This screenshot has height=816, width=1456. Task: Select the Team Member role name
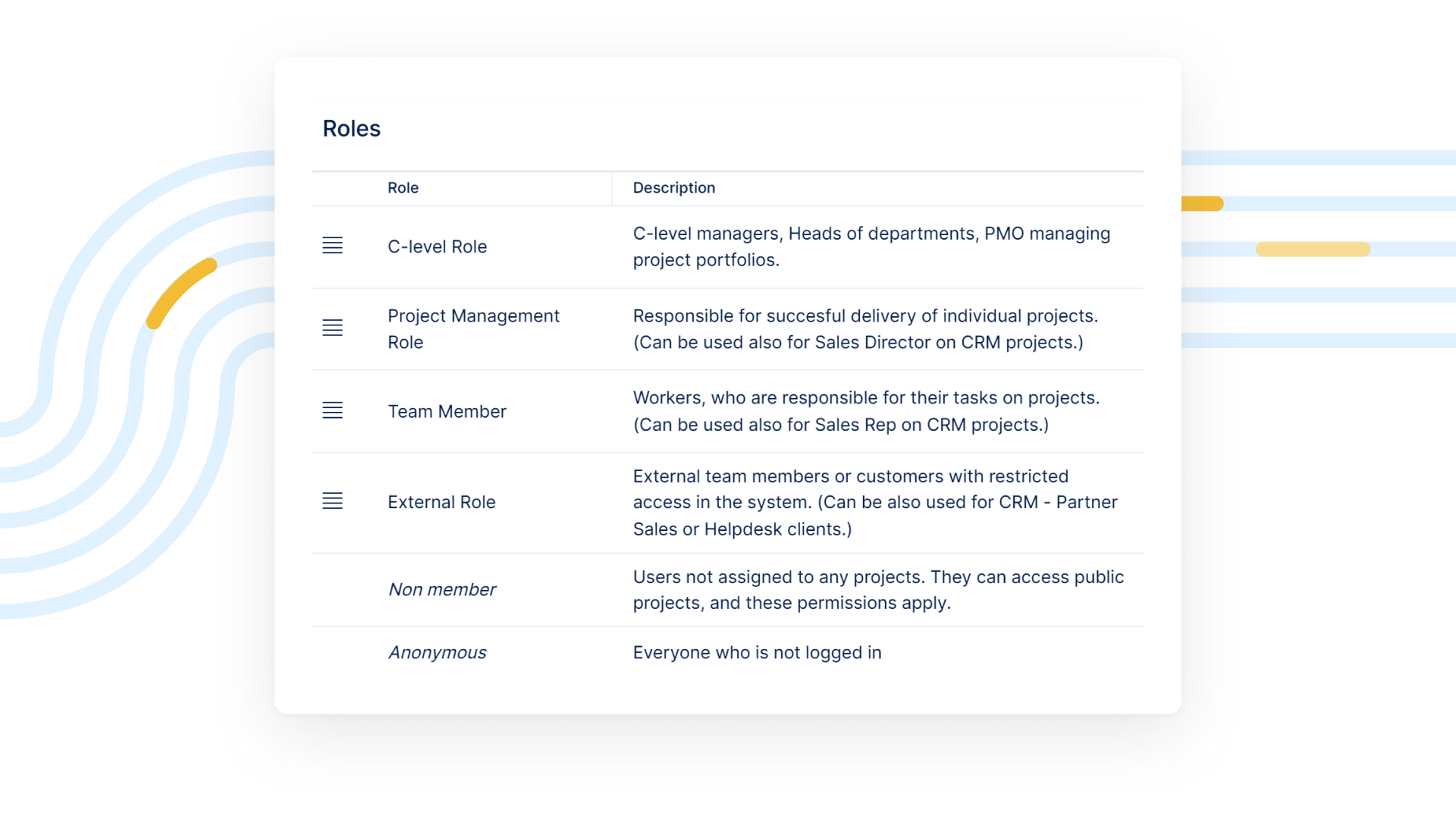point(447,411)
